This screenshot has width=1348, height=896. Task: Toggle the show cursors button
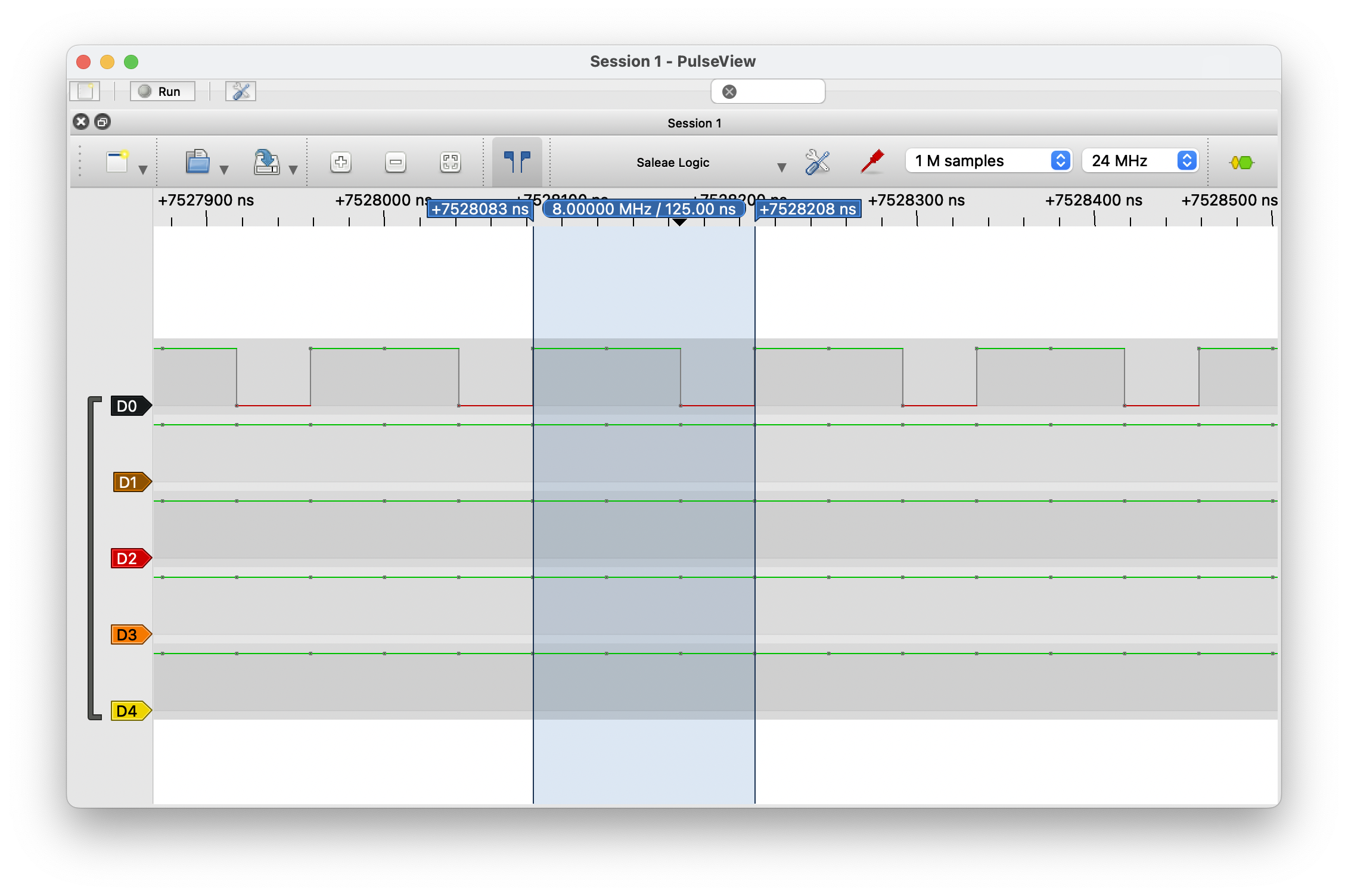[517, 162]
